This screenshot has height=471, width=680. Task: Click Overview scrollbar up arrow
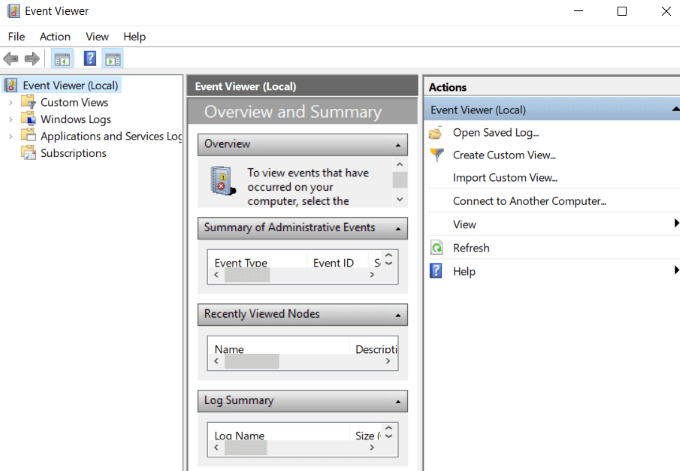click(x=400, y=164)
